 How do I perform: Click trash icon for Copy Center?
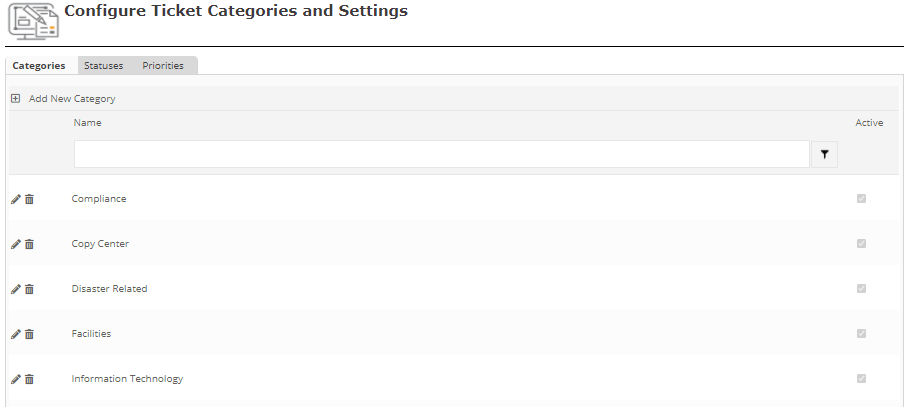coord(29,244)
